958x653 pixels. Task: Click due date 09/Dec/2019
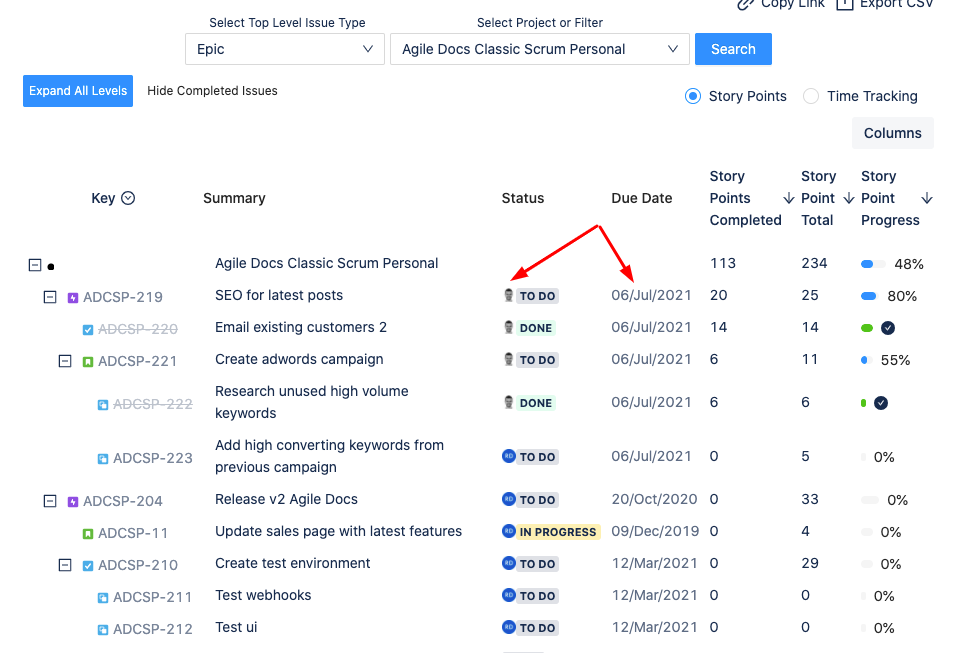(655, 531)
